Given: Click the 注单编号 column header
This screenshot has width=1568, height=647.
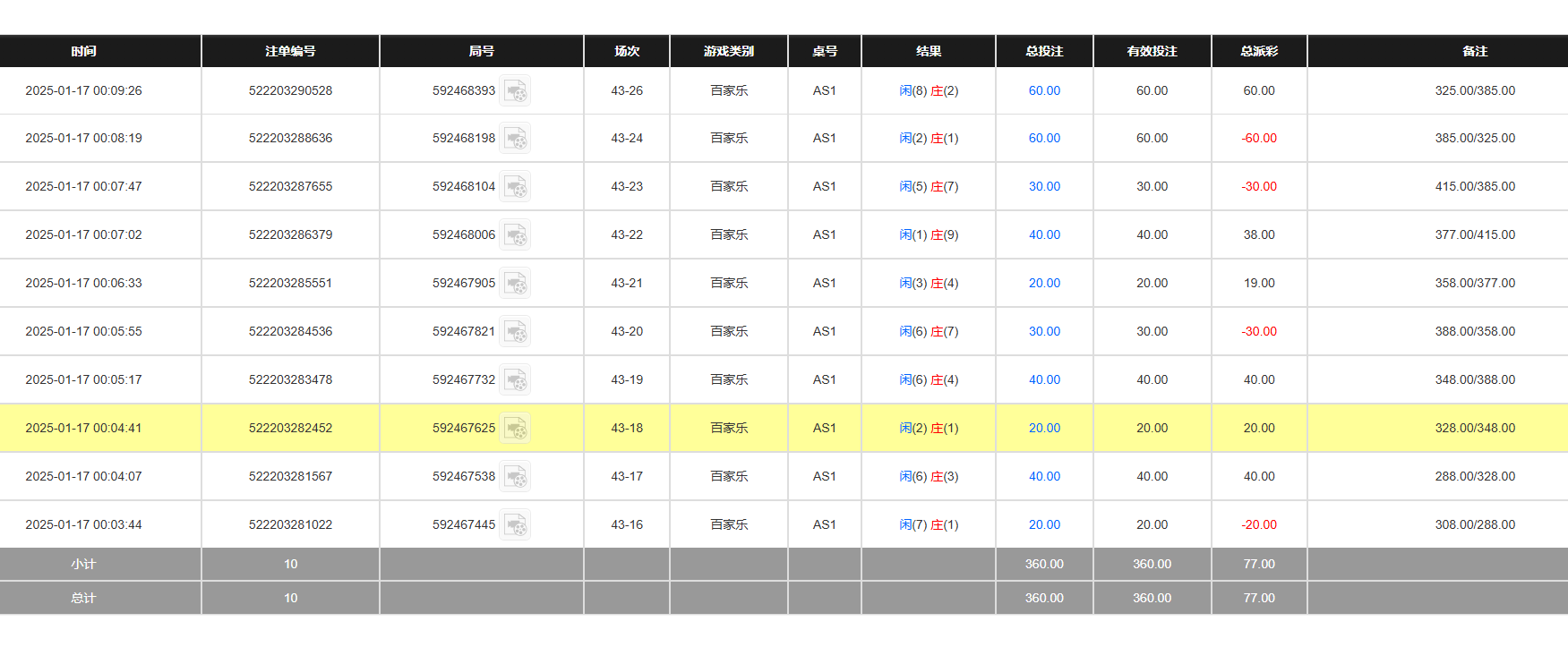Looking at the screenshot, I should tap(290, 52).
